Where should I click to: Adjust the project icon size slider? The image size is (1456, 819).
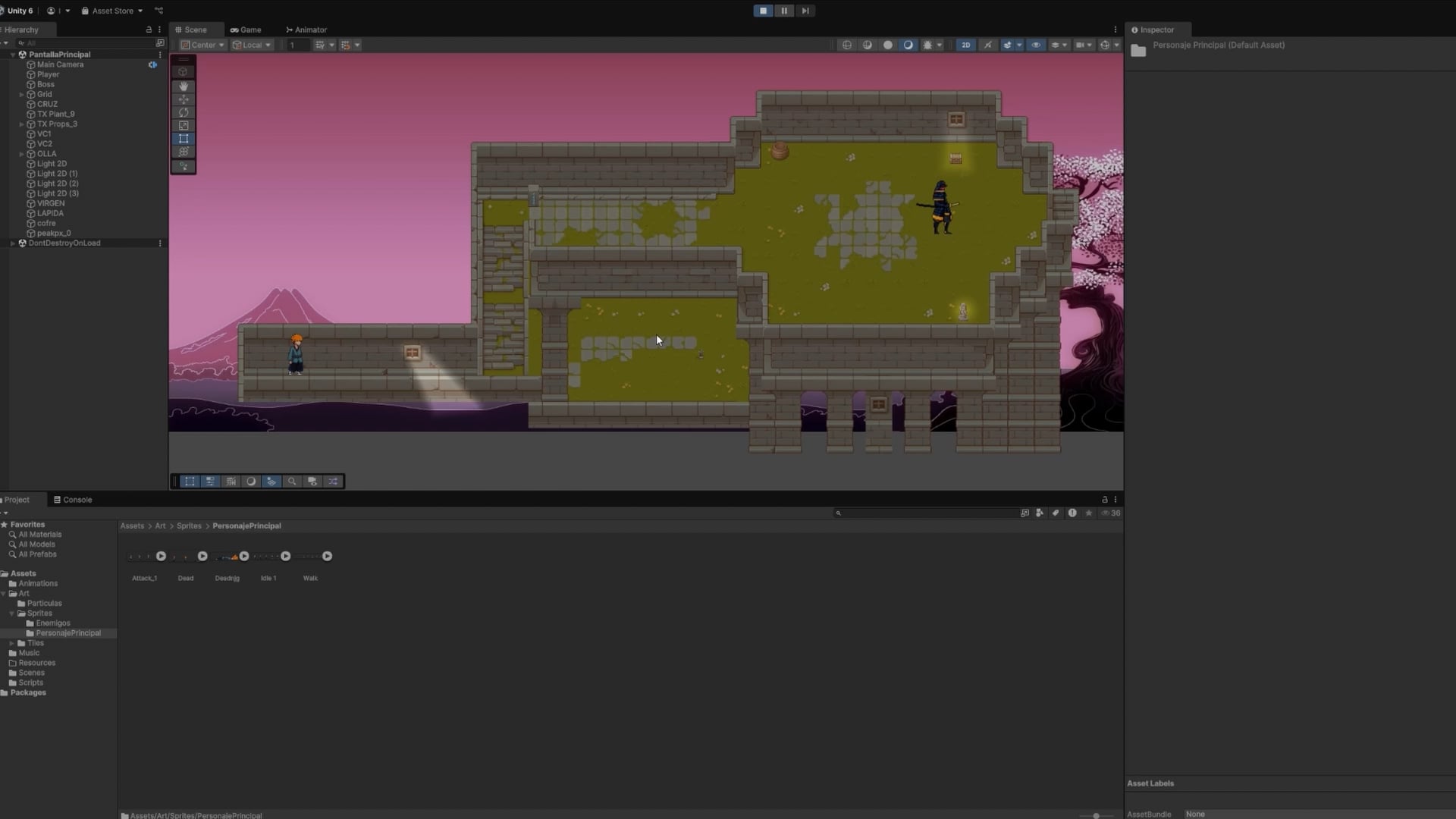[x=1096, y=815]
